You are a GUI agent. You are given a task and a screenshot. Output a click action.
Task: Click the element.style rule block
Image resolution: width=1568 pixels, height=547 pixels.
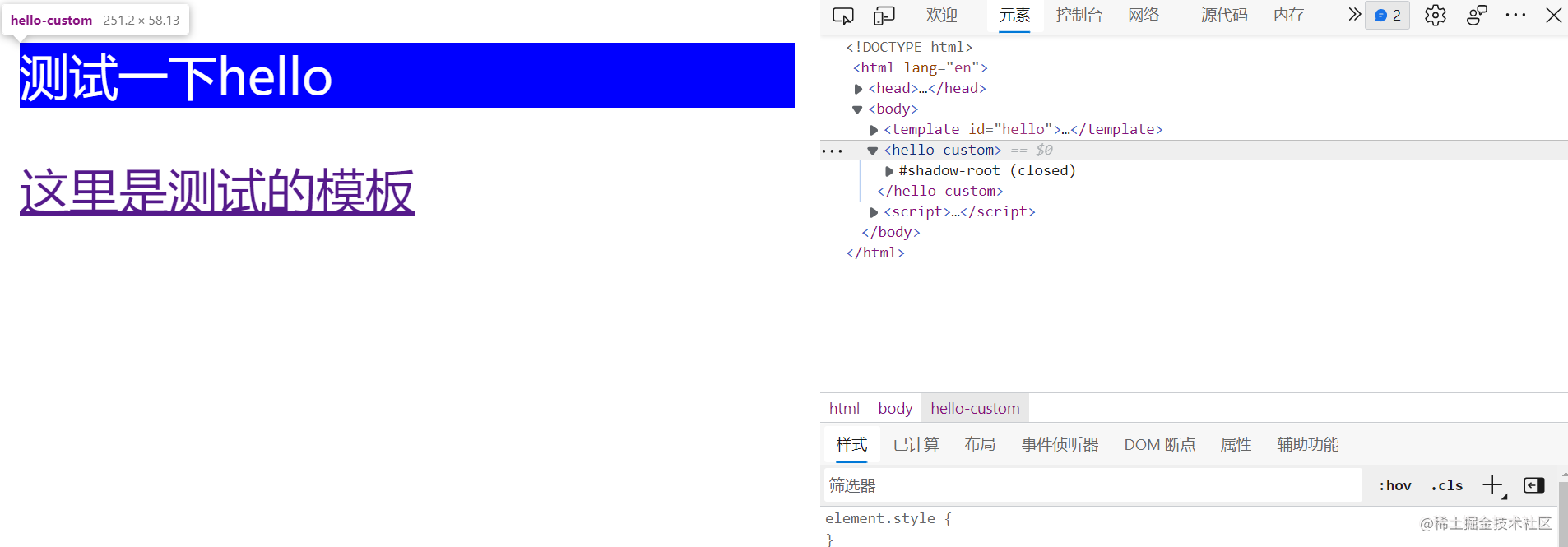(888, 528)
